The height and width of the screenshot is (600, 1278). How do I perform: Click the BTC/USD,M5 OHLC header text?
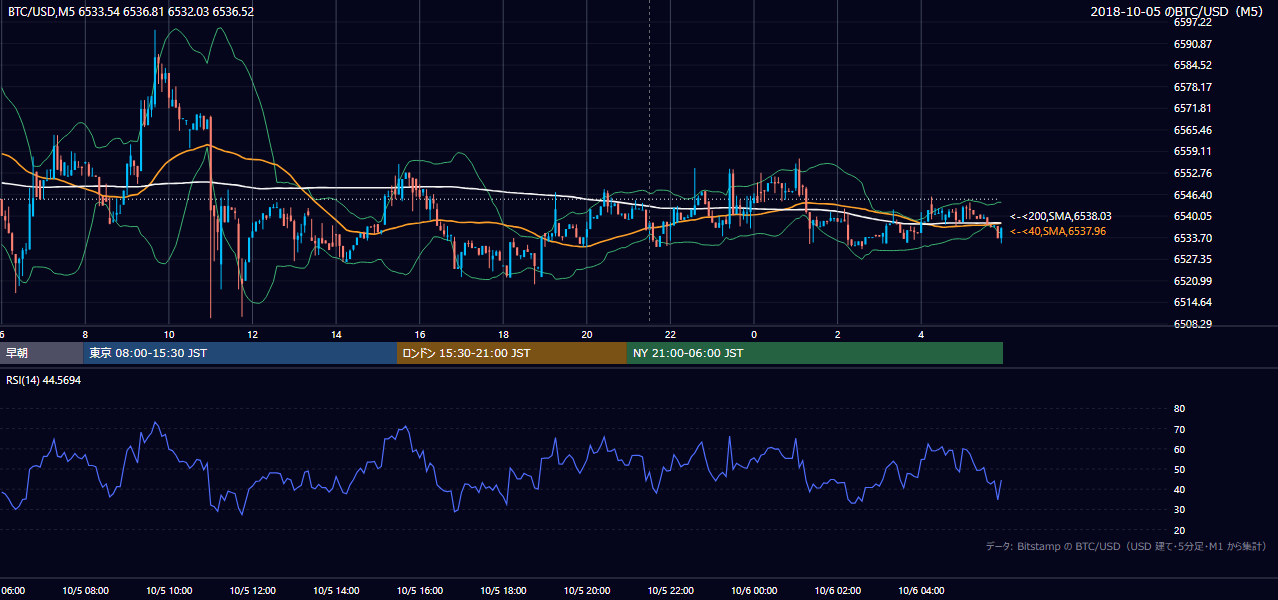pos(131,12)
